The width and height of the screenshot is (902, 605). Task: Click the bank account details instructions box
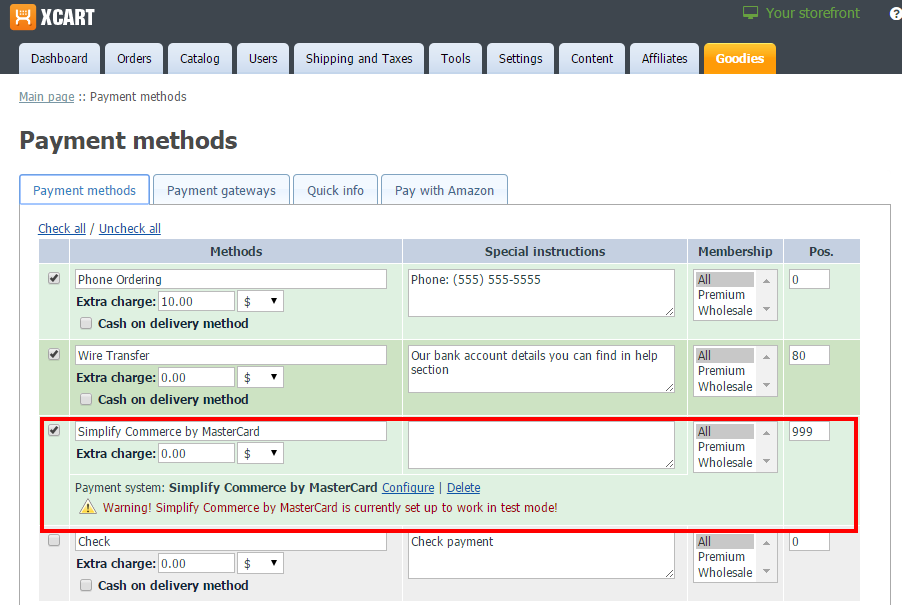point(541,369)
